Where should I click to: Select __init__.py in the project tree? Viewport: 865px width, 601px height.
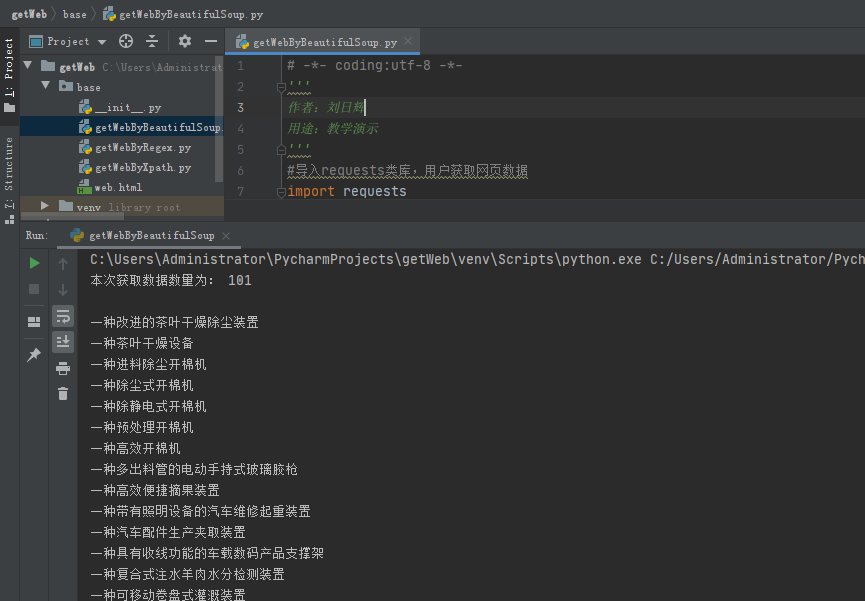121,108
